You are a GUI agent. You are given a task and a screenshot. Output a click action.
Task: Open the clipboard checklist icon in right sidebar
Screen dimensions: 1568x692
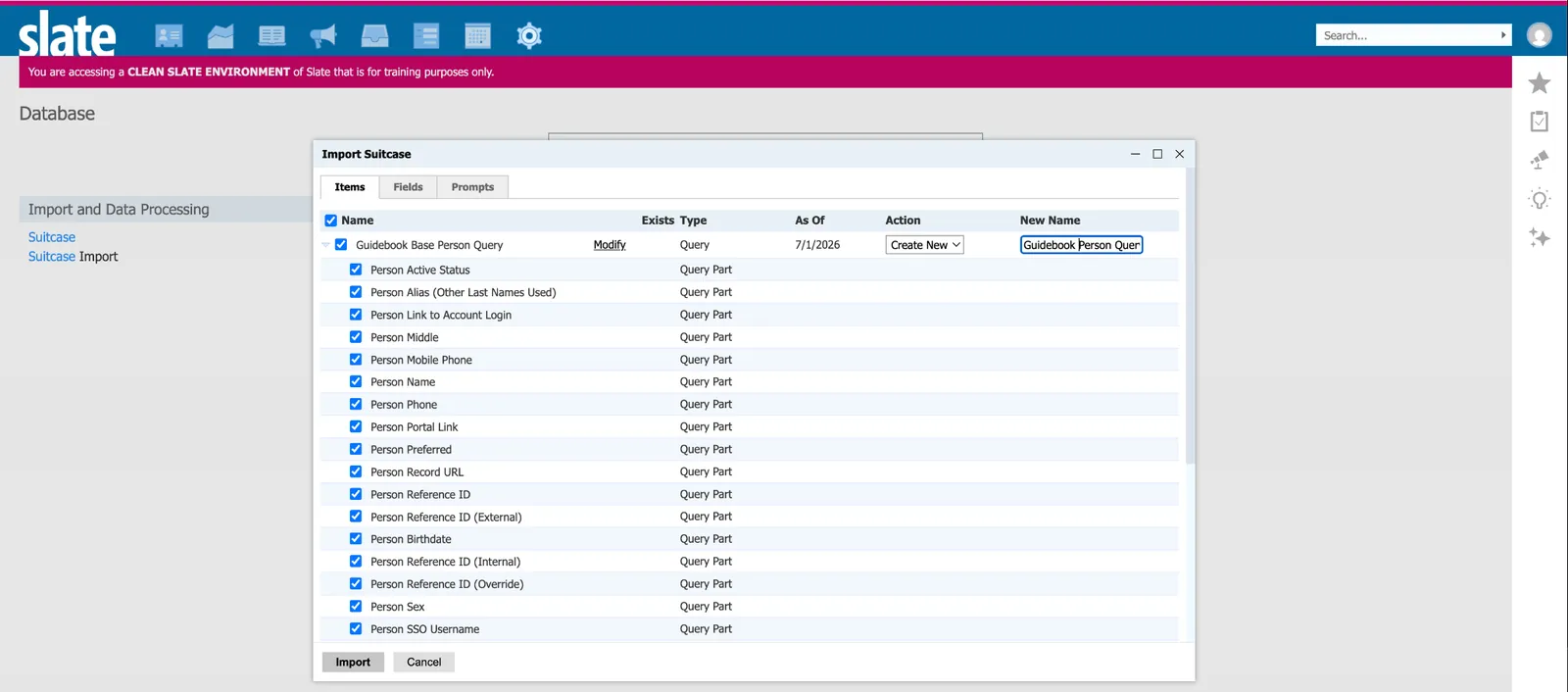point(1540,122)
